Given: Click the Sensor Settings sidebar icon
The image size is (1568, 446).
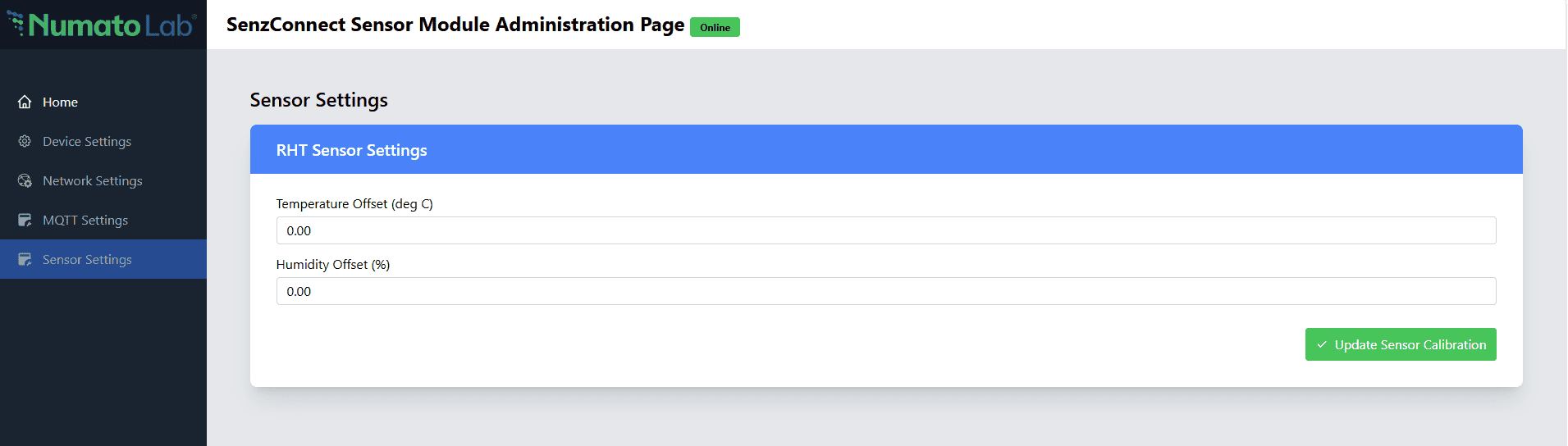Looking at the screenshot, I should [25, 260].
